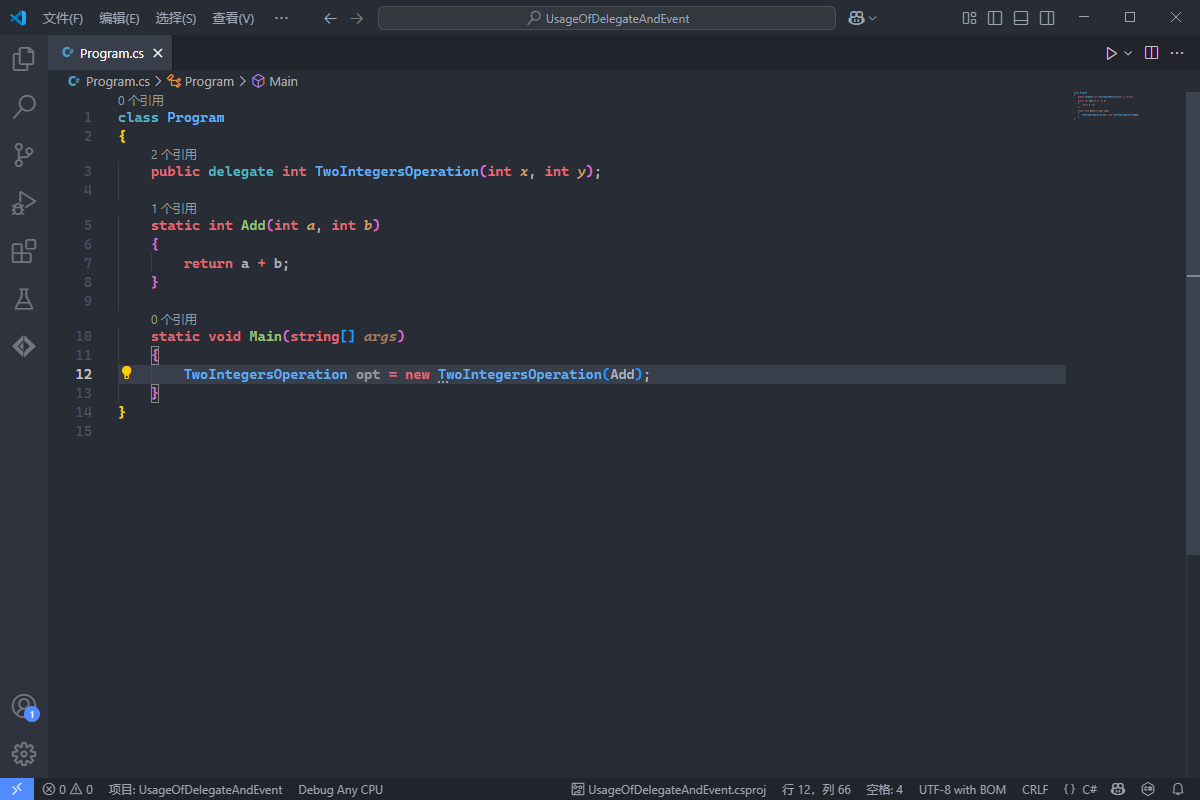This screenshot has height=800, width=1200.
Task: Toggle the bottom panel layout button
Action: point(1021,18)
